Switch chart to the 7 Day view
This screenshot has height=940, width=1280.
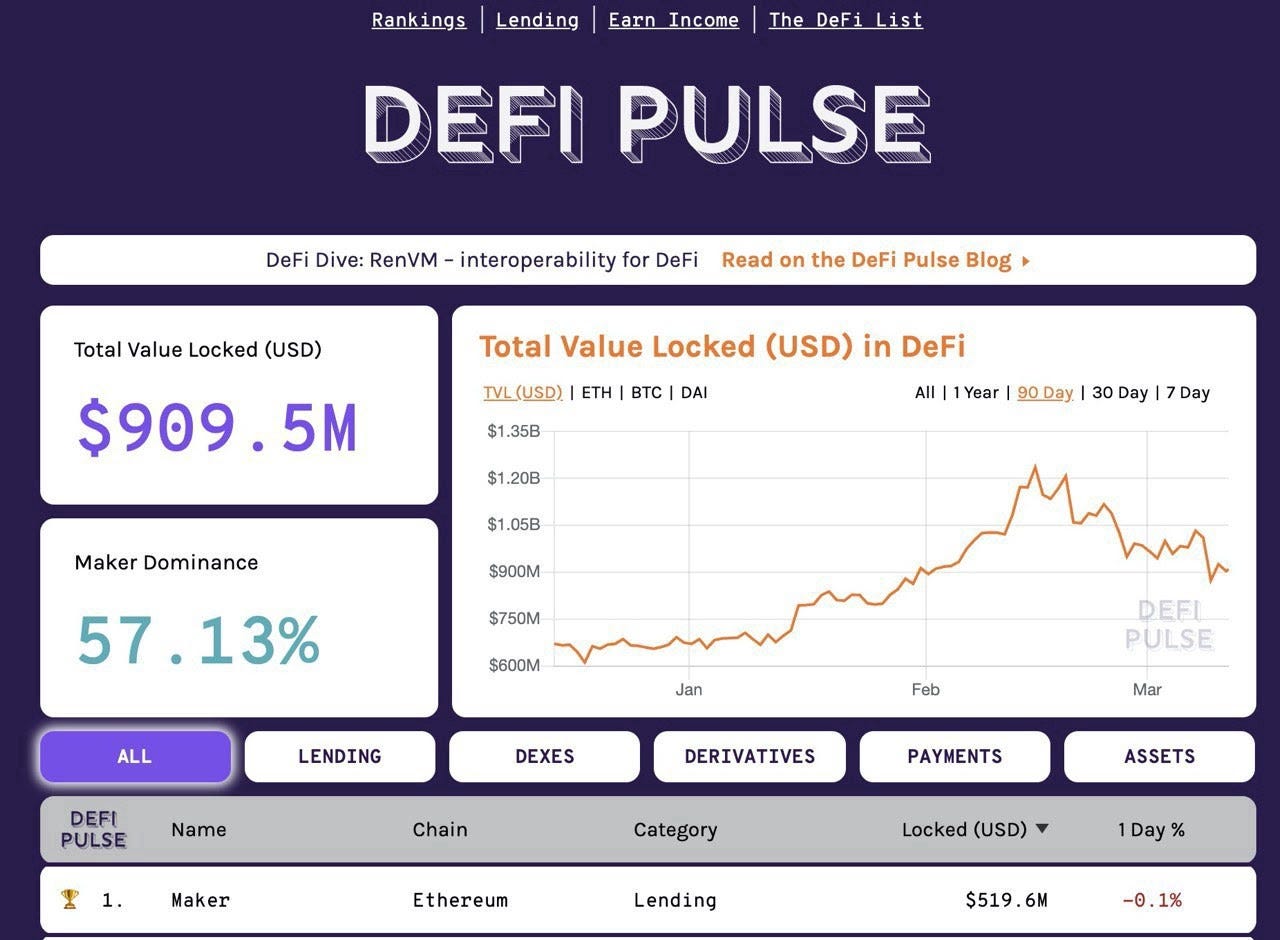(1188, 392)
